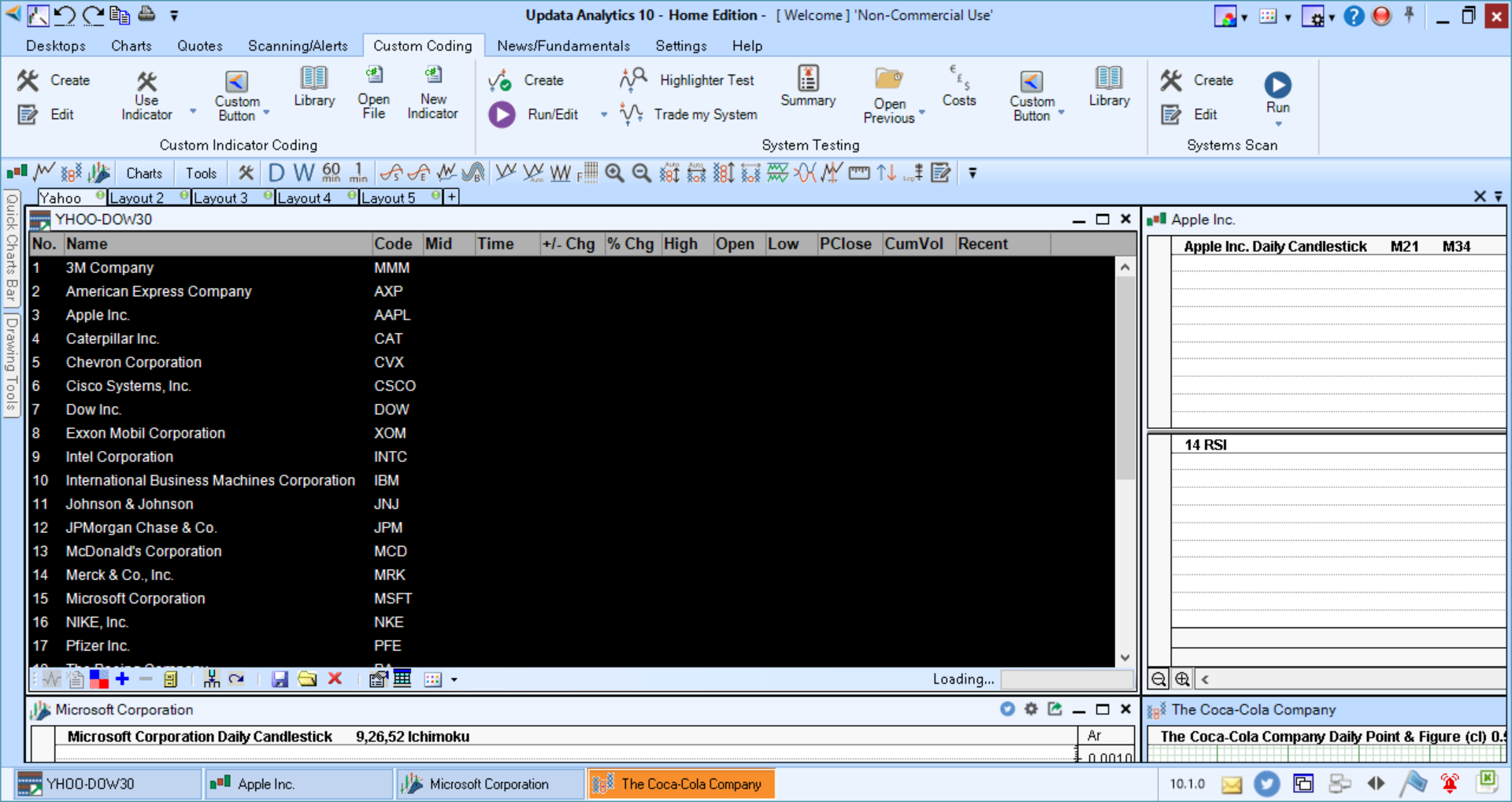Image resolution: width=1512 pixels, height=802 pixels.
Task: Switch to the Layout 3 tab
Action: point(232,198)
